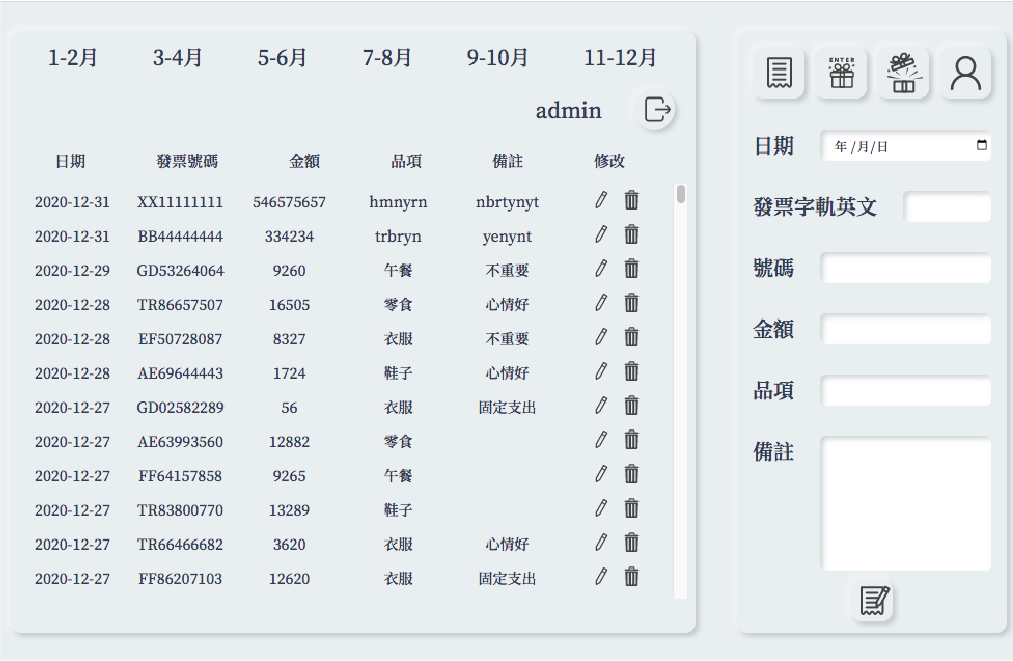Edit the invoice GD53264064 row
This screenshot has height=661, width=1013.
tap(600, 269)
